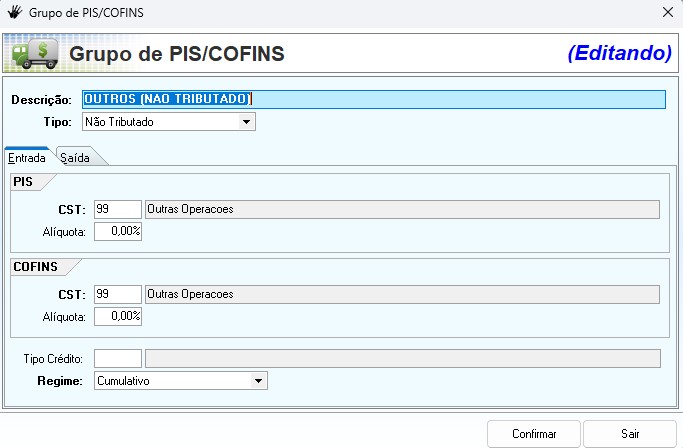
Task: Click the Sair button
Action: click(630, 434)
